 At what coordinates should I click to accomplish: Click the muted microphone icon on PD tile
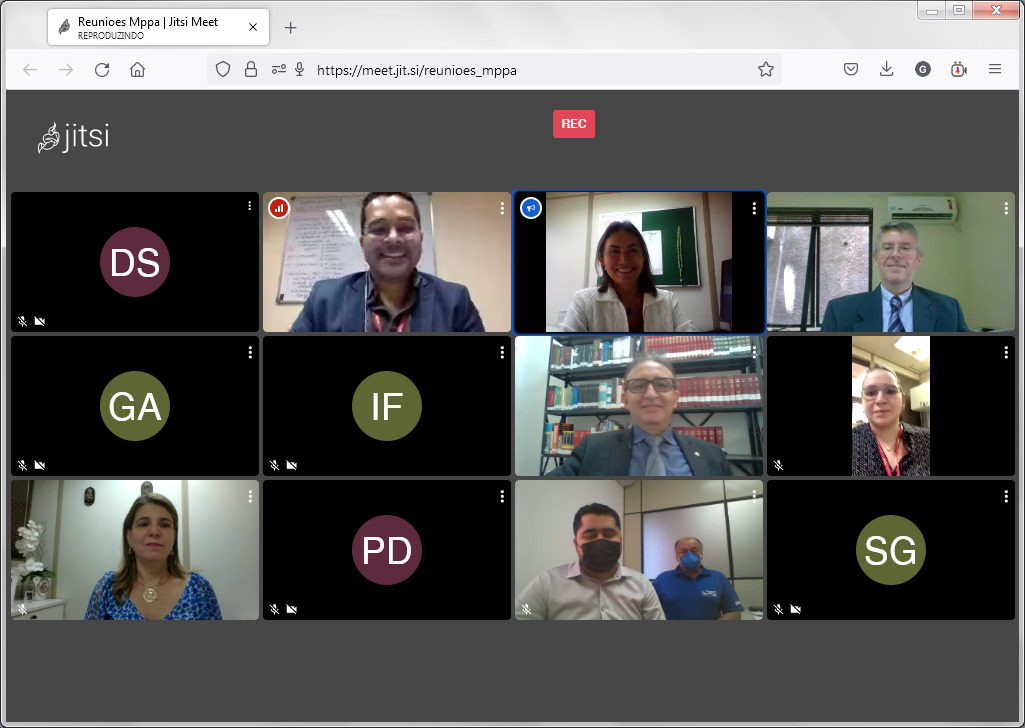pyautogui.click(x=275, y=609)
